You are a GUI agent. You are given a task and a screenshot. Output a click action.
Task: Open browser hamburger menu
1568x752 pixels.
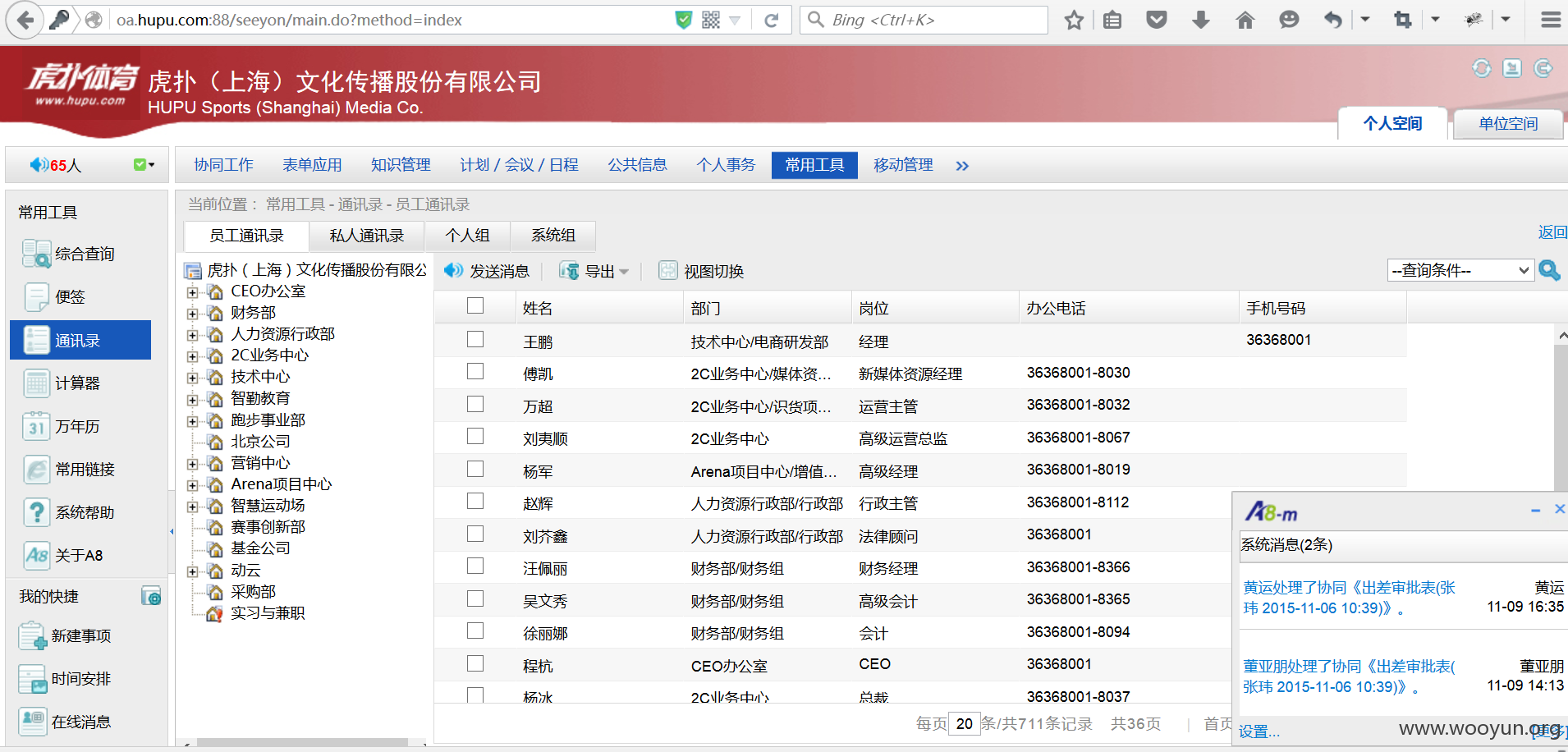coord(1550,21)
